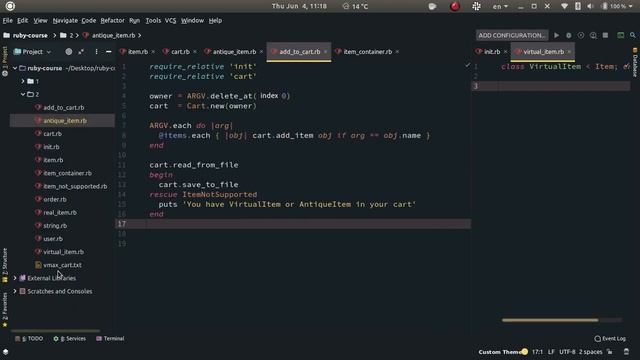Click the weather indicator showing 14 °C
The height and width of the screenshot is (360, 640).
(x=356, y=6)
